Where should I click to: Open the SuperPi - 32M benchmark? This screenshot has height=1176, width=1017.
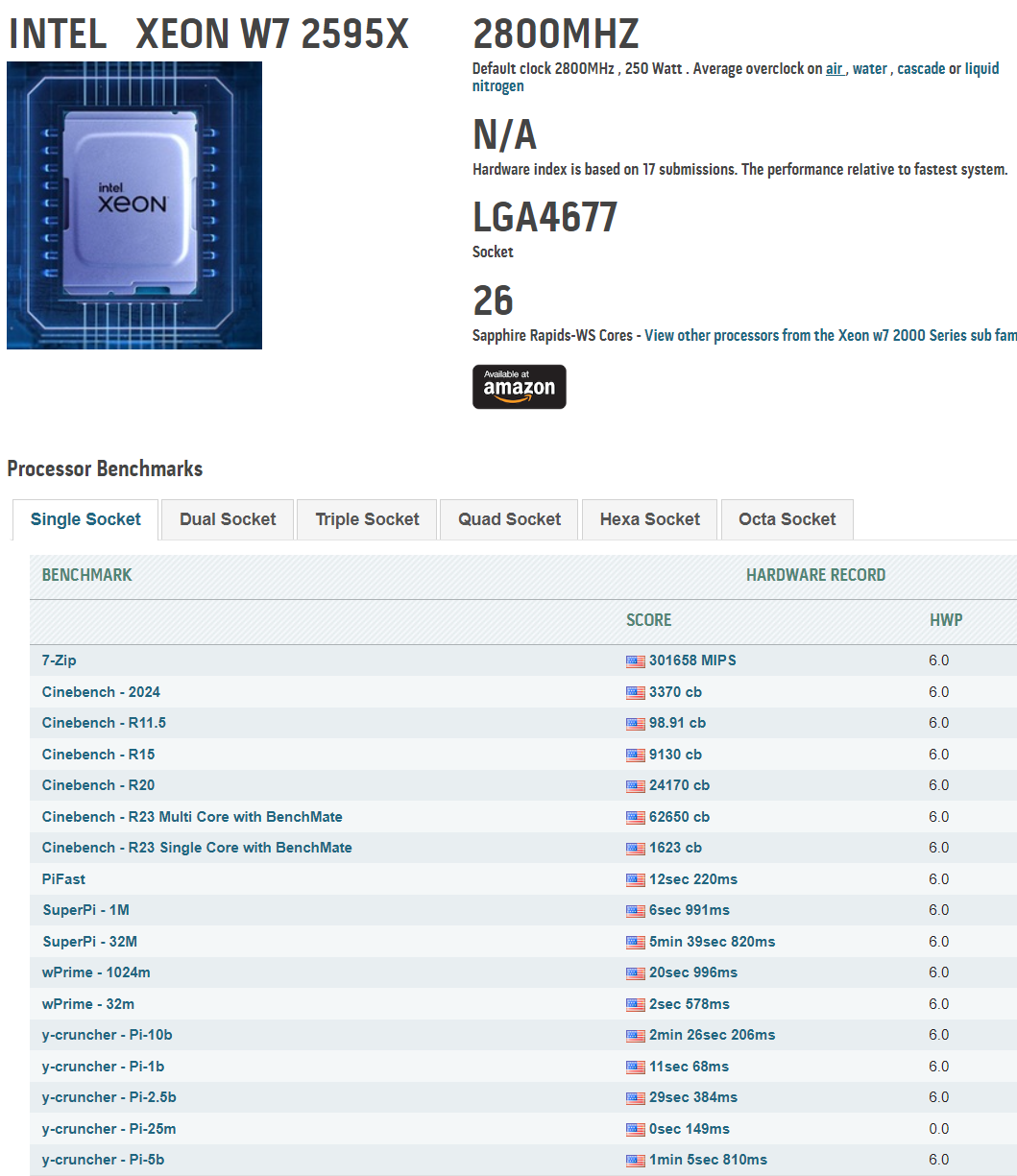tap(89, 942)
